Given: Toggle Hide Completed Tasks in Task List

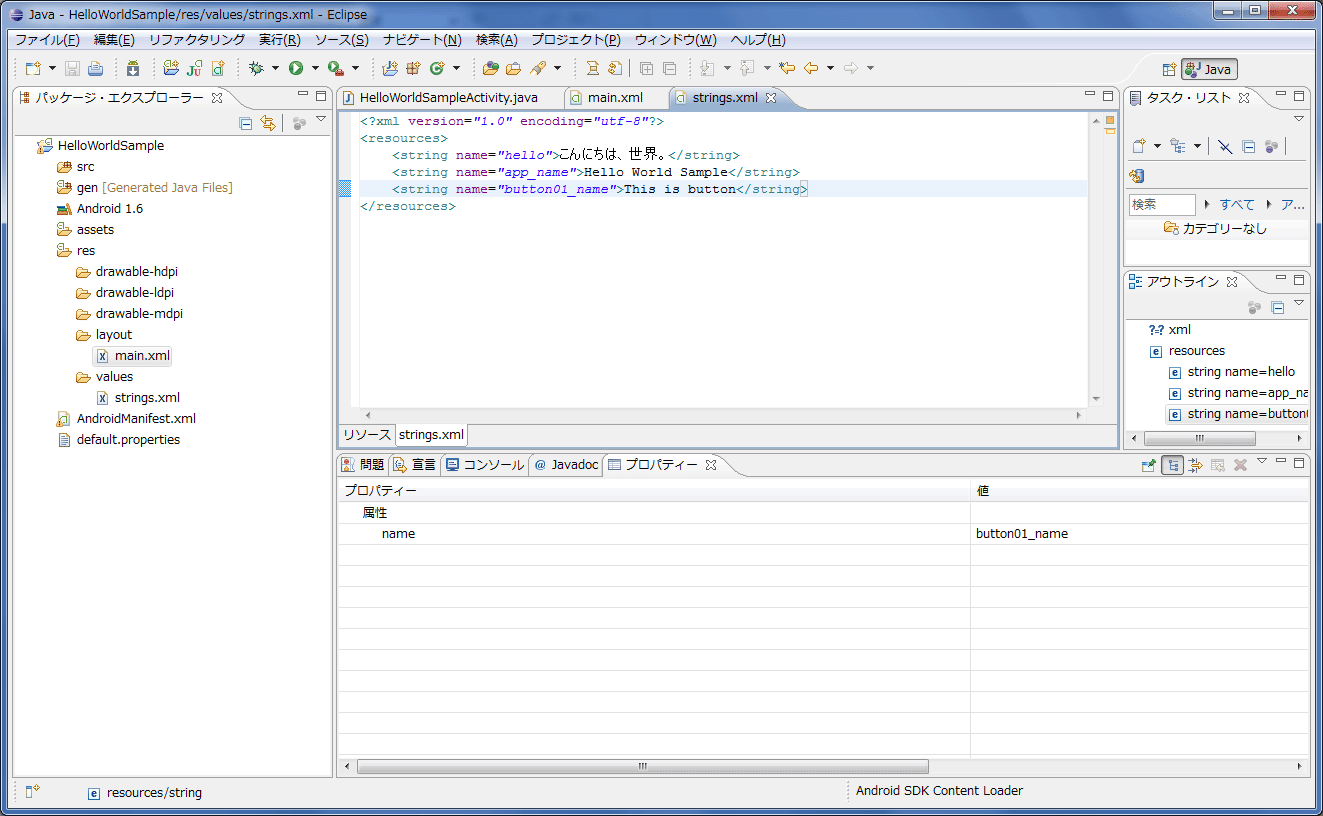Looking at the screenshot, I should 1225,146.
